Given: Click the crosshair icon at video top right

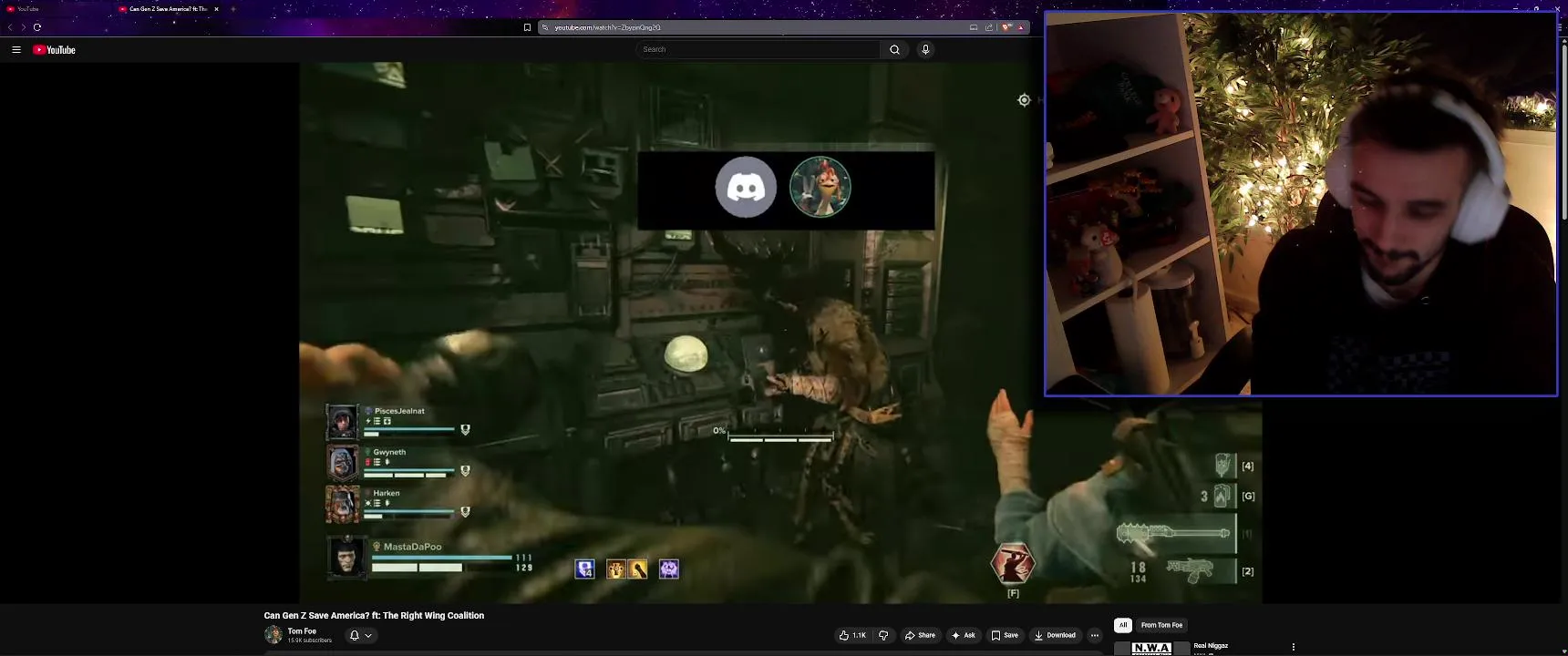Looking at the screenshot, I should [1024, 100].
